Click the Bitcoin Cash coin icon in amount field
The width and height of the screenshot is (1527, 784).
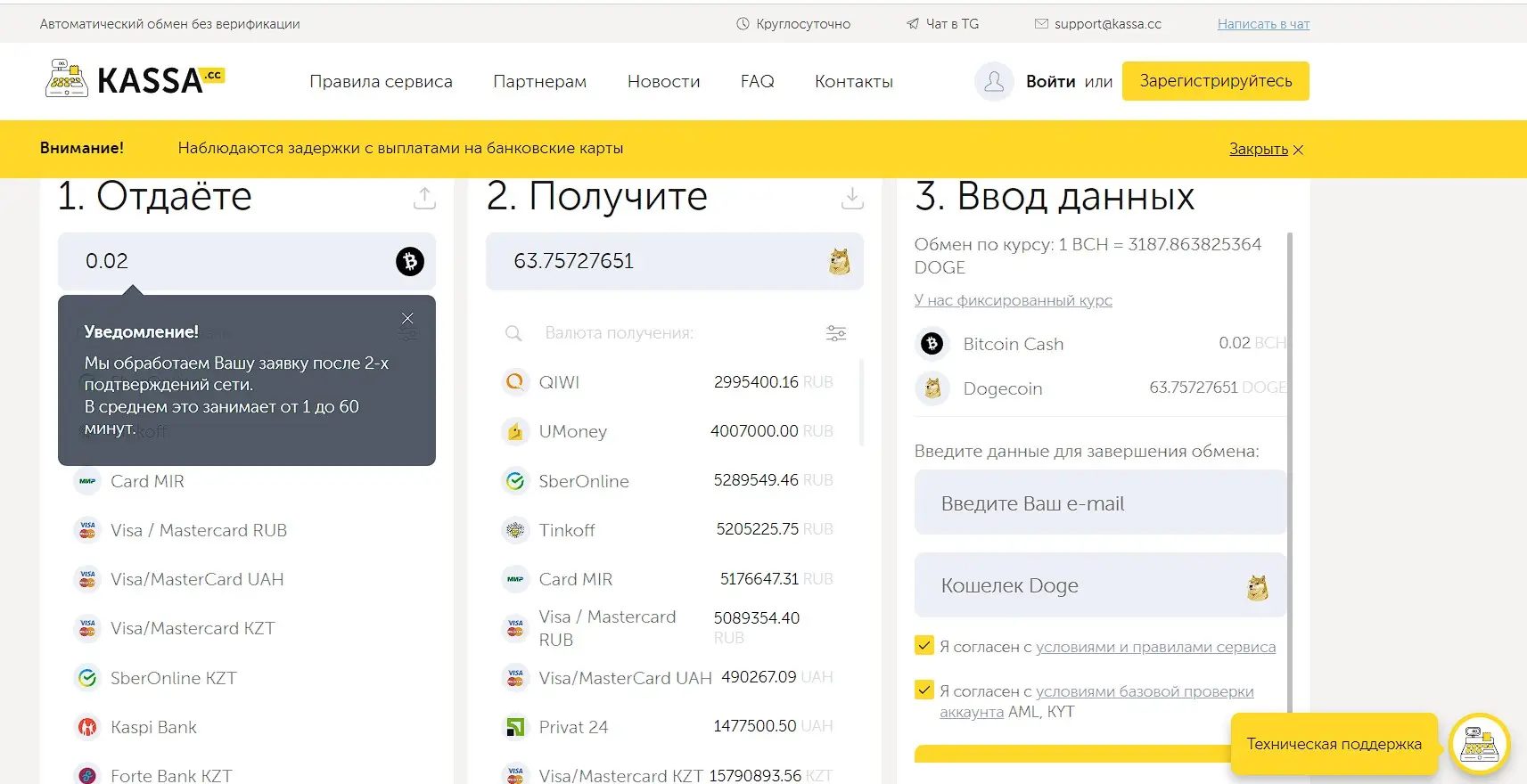tap(409, 261)
